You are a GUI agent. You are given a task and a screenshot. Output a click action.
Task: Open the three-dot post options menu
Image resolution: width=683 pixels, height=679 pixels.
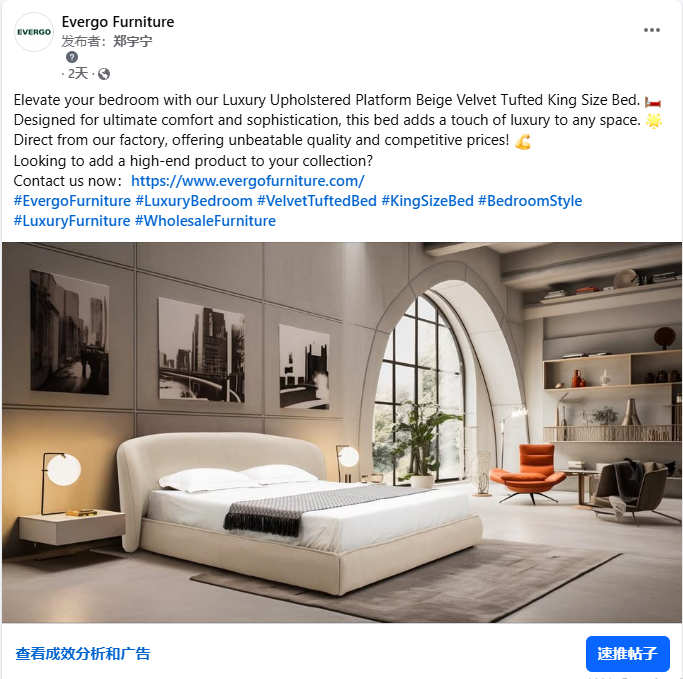point(651,30)
